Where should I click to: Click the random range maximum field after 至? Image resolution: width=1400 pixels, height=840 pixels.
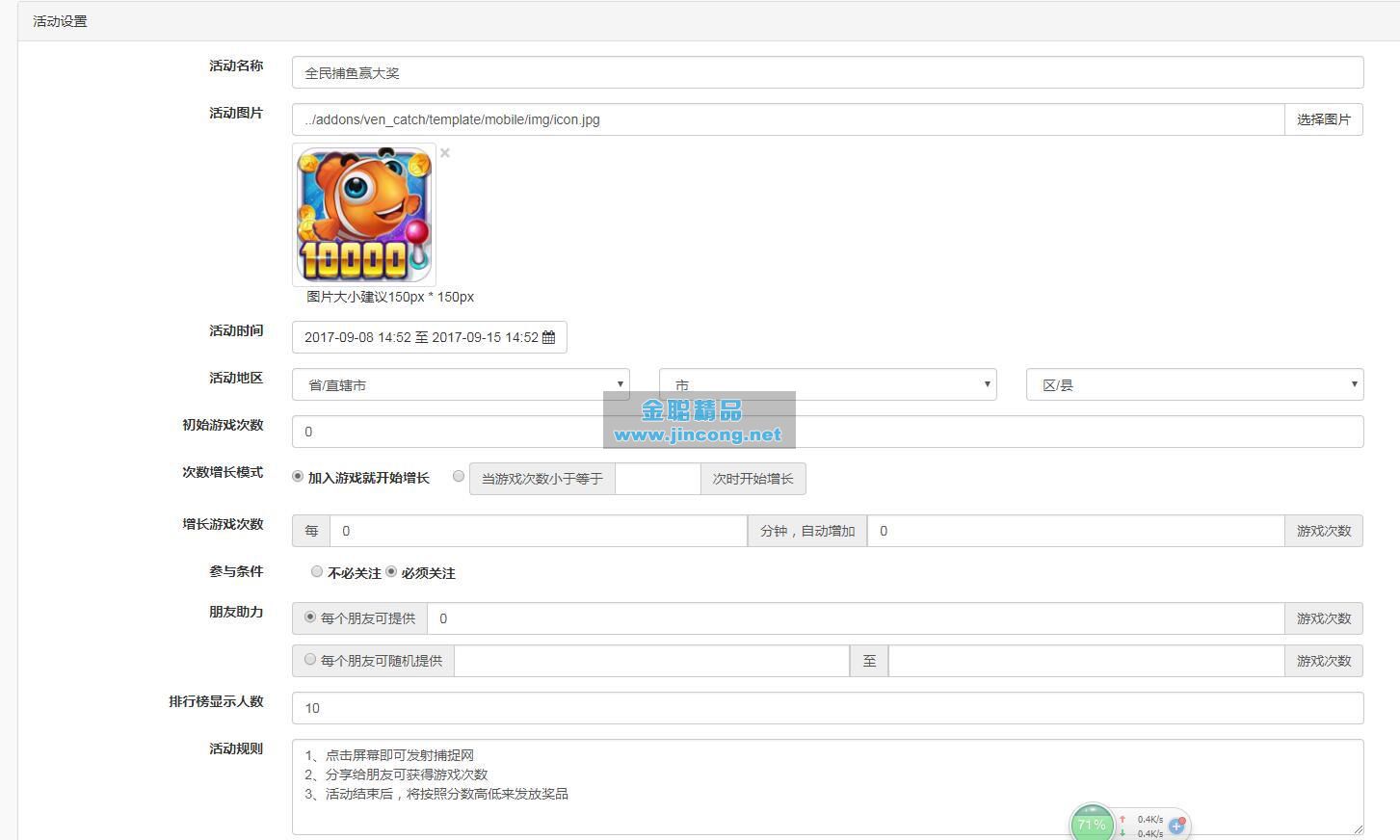coord(1087,661)
